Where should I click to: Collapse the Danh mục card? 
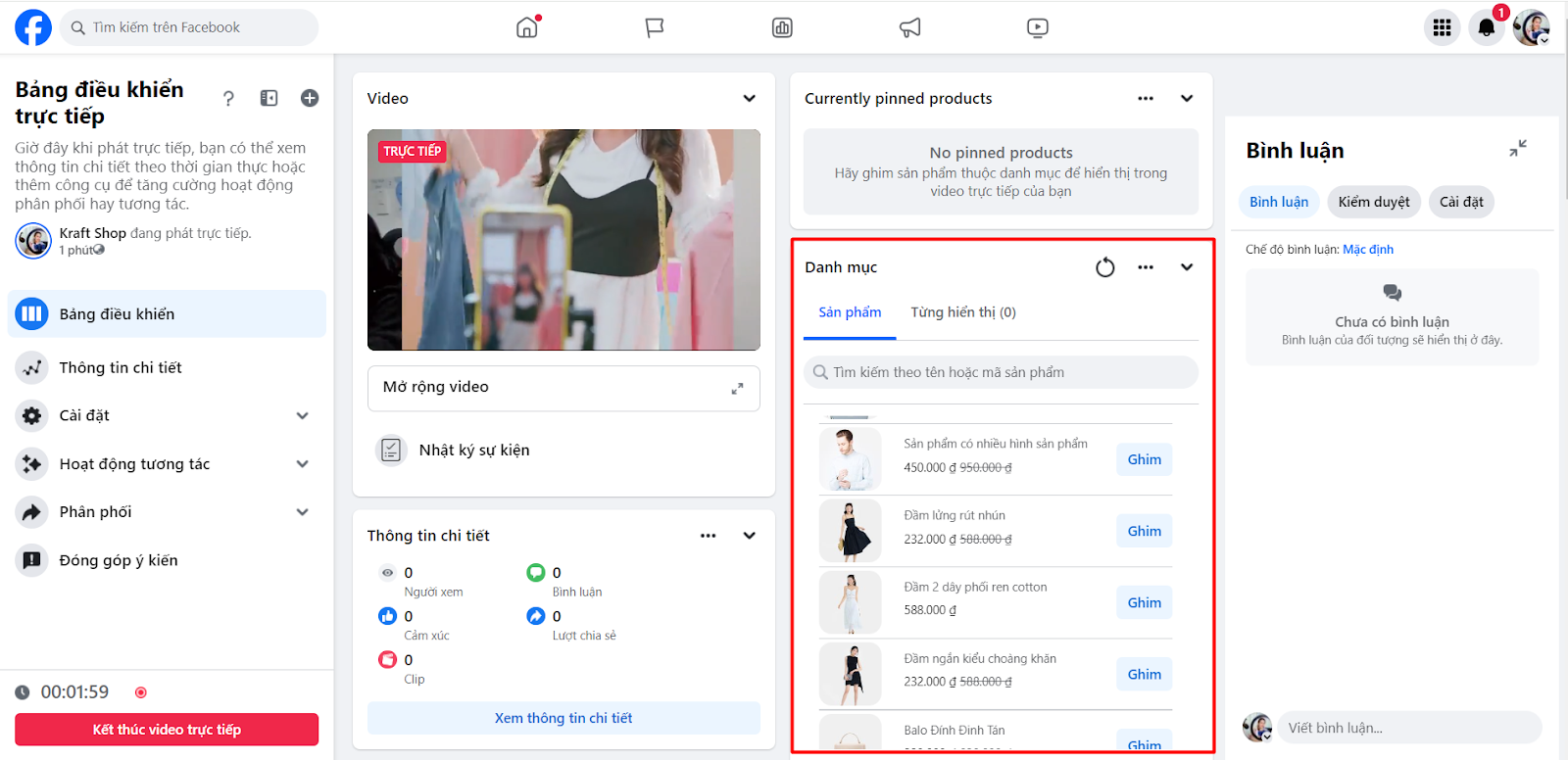coord(1187,267)
